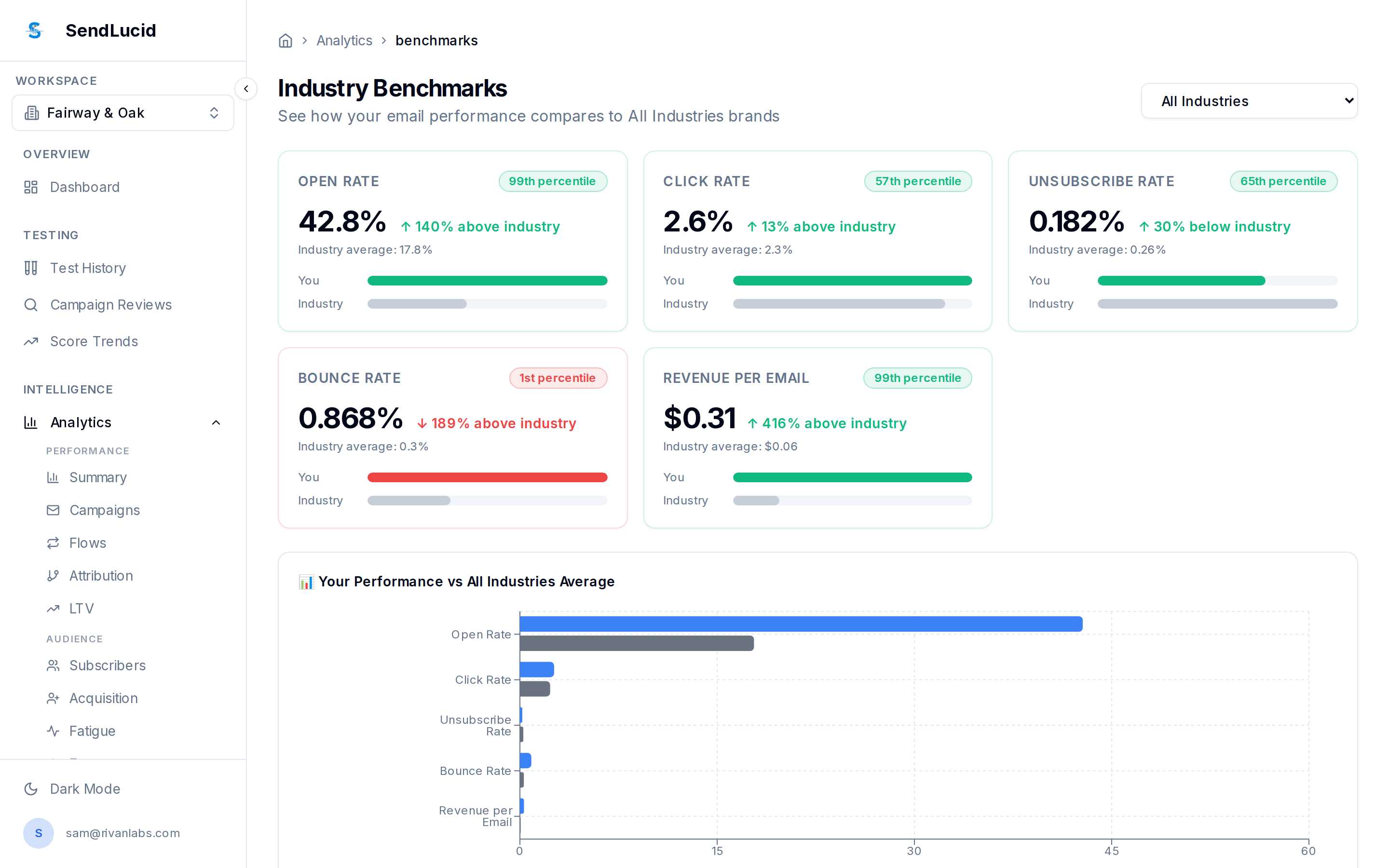This screenshot has width=1389, height=868.
Task: Click the blue Open Rate chart bar
Action: point(801,624)
